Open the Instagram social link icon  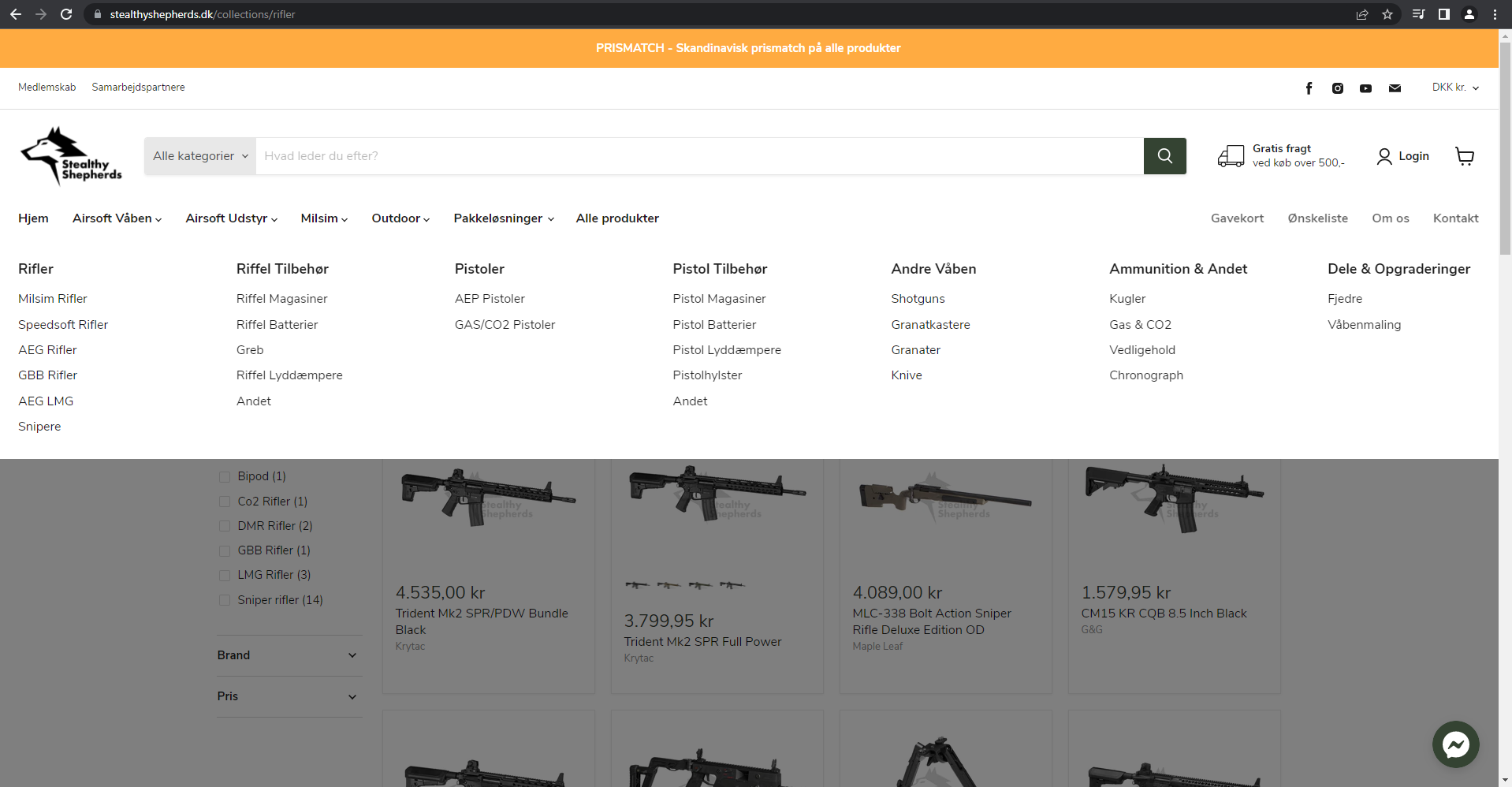click(1338, 88)
